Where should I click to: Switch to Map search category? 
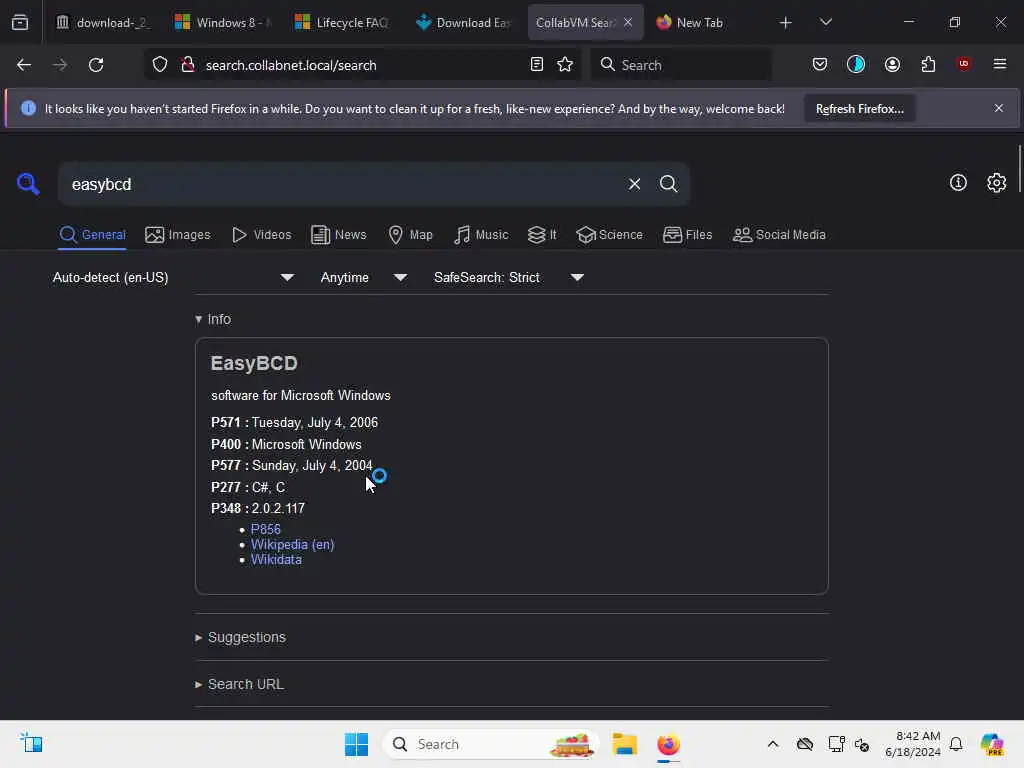[x=410, y=235]
